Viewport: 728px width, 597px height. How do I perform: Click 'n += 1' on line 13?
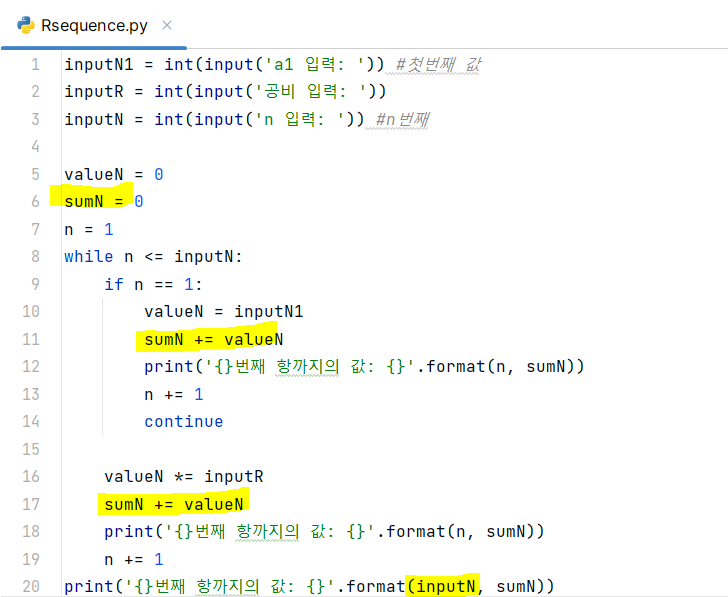pos(174,395)
